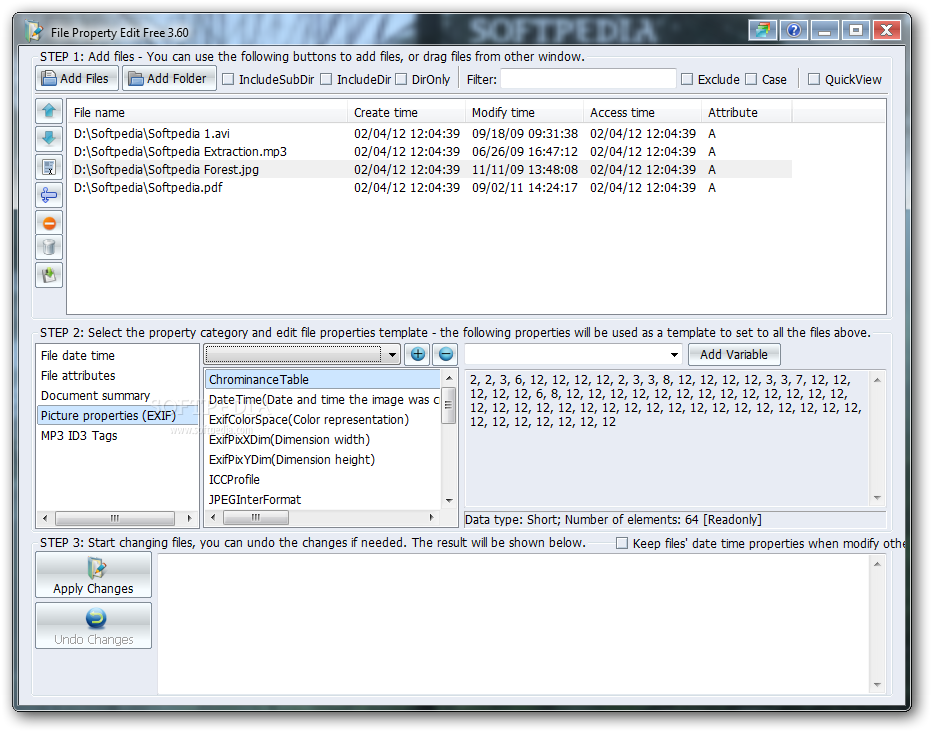Select Document summary category

[95, 396]
